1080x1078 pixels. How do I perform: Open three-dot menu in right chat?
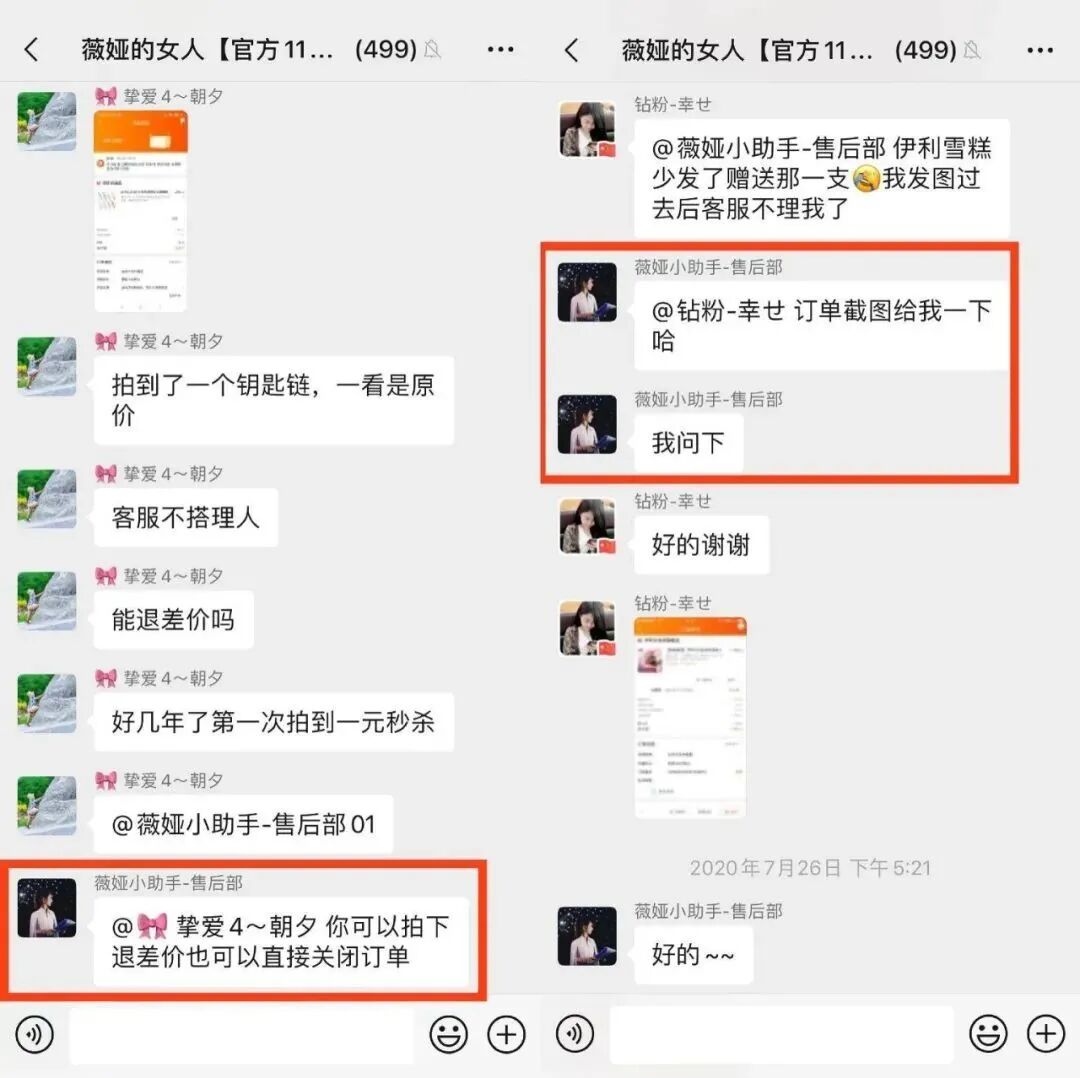tap(1040, 50)
